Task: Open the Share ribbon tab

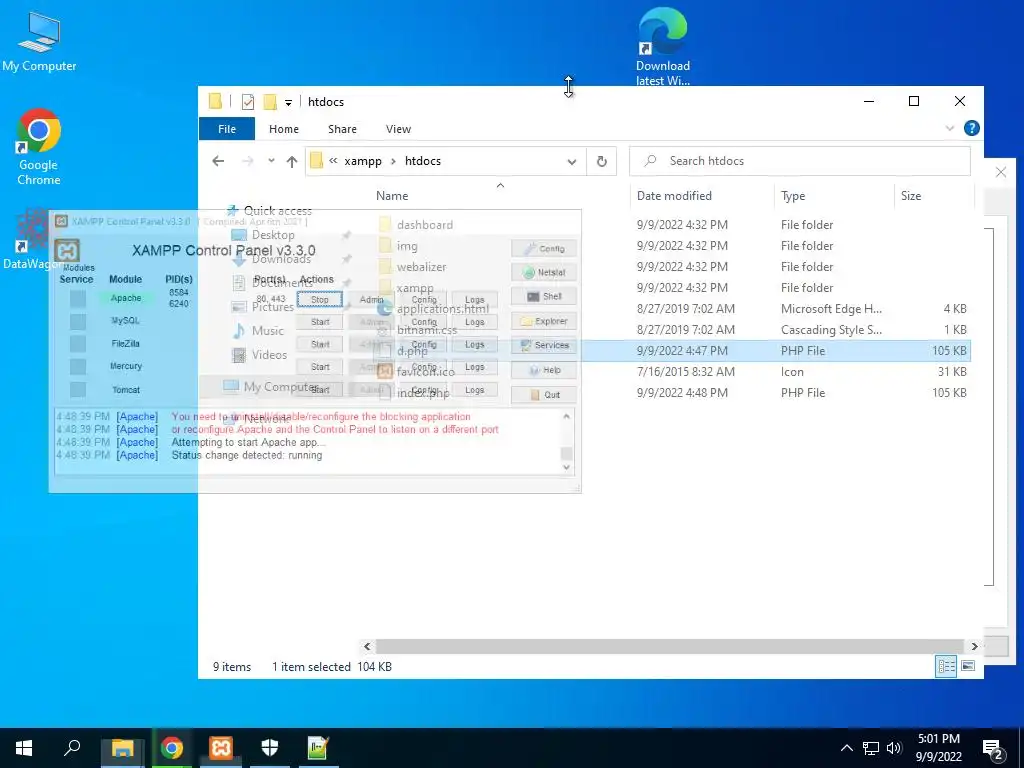Action: coord(342,129)
